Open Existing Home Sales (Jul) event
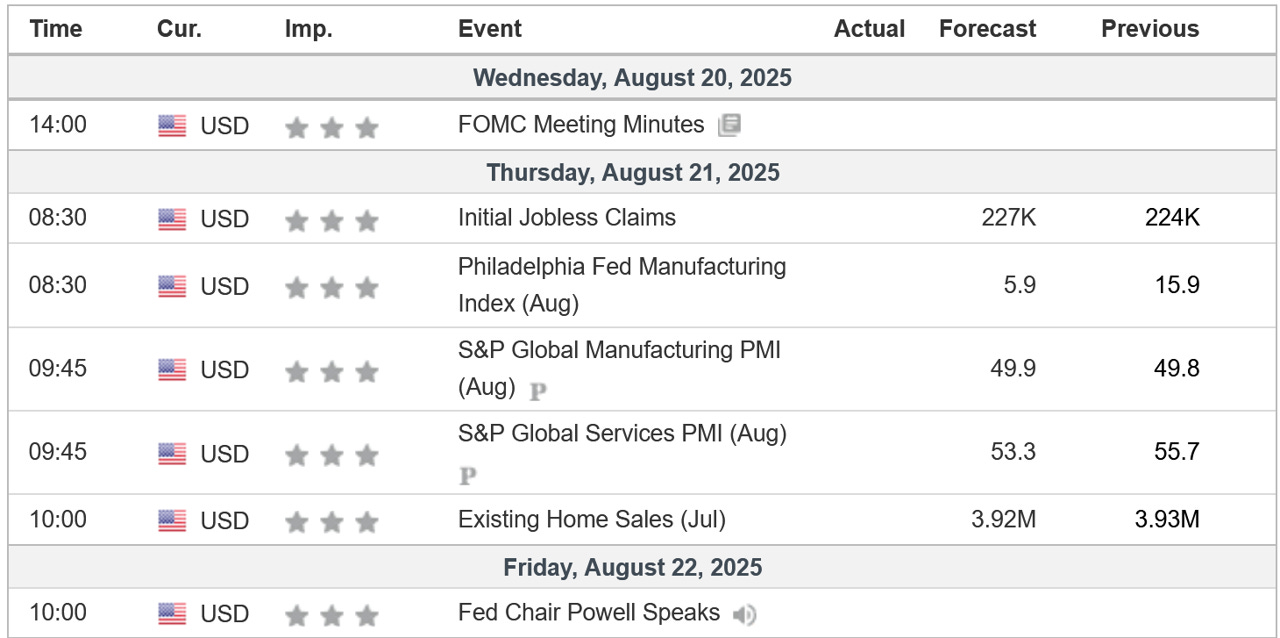Image resolution: width=1280 pixels, height=638 pixels. [x=591, y=520]
